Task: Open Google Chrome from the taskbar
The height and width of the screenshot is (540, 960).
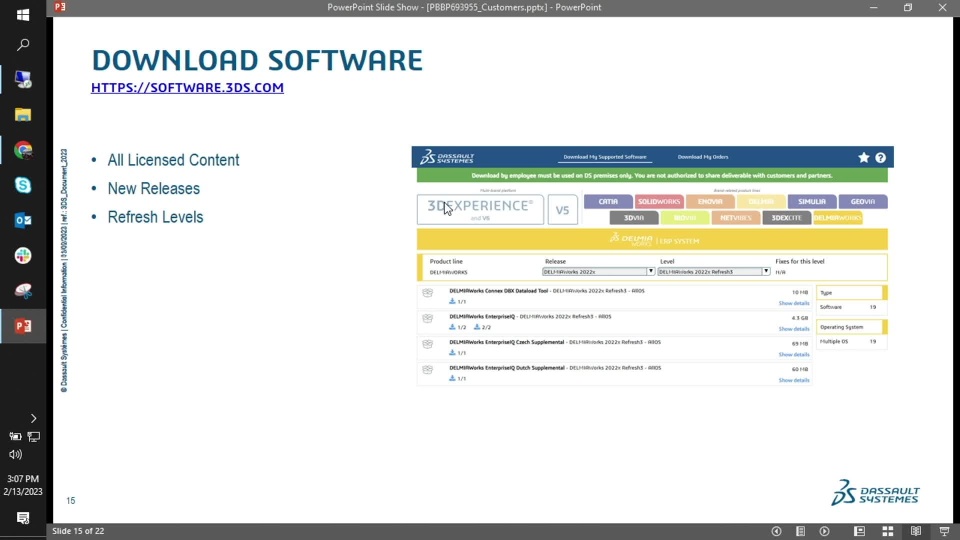Action: (x=23, y=150)
